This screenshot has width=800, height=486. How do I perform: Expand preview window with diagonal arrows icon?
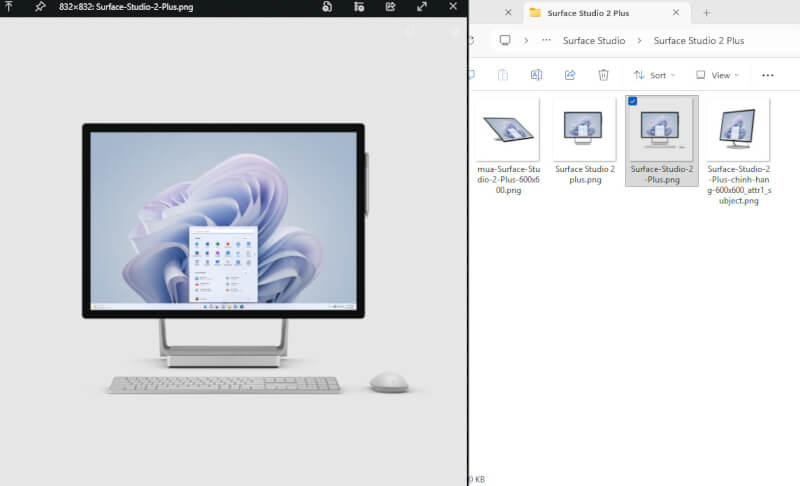[421, 7]
